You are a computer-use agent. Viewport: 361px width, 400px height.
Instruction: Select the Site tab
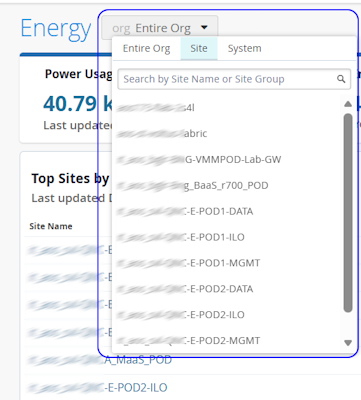pyautogui.click(x=199, y=49)
